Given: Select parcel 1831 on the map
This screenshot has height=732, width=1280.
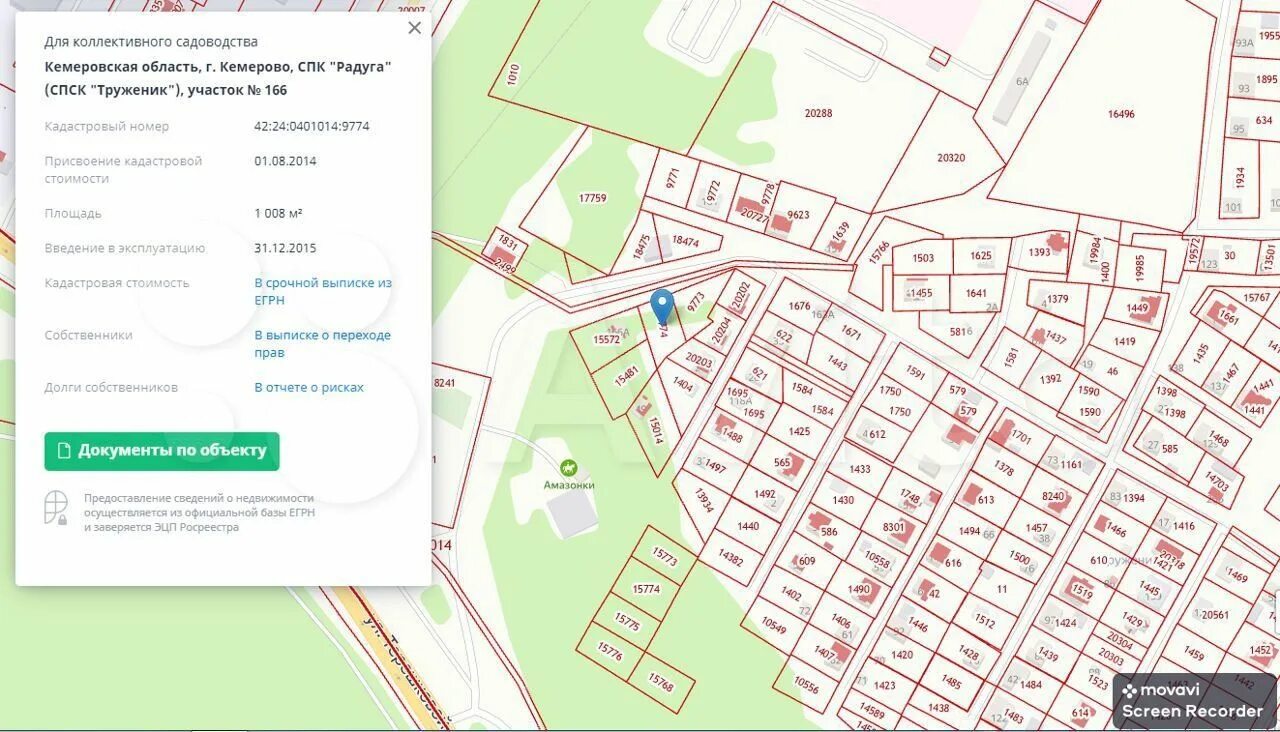Looking at the screenshot, I should 508,243.
